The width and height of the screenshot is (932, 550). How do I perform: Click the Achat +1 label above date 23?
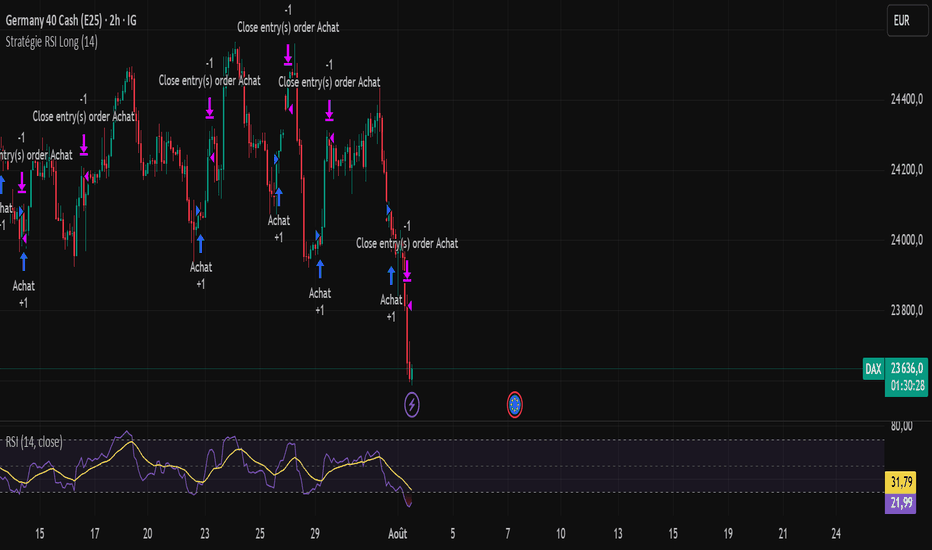coord(201,275)
